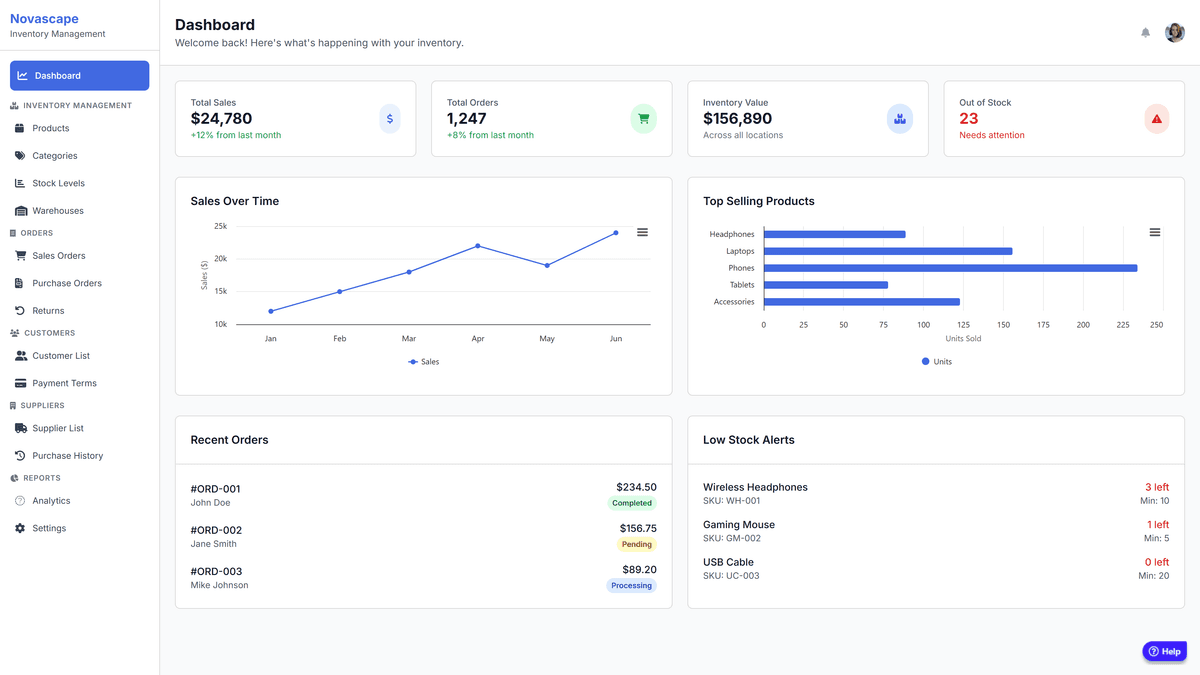Viewport: 1200px width, 675px height.
Task: Open the Top Selling Products chart menu
Action: pyautogui.click(x=1155, y=231)
